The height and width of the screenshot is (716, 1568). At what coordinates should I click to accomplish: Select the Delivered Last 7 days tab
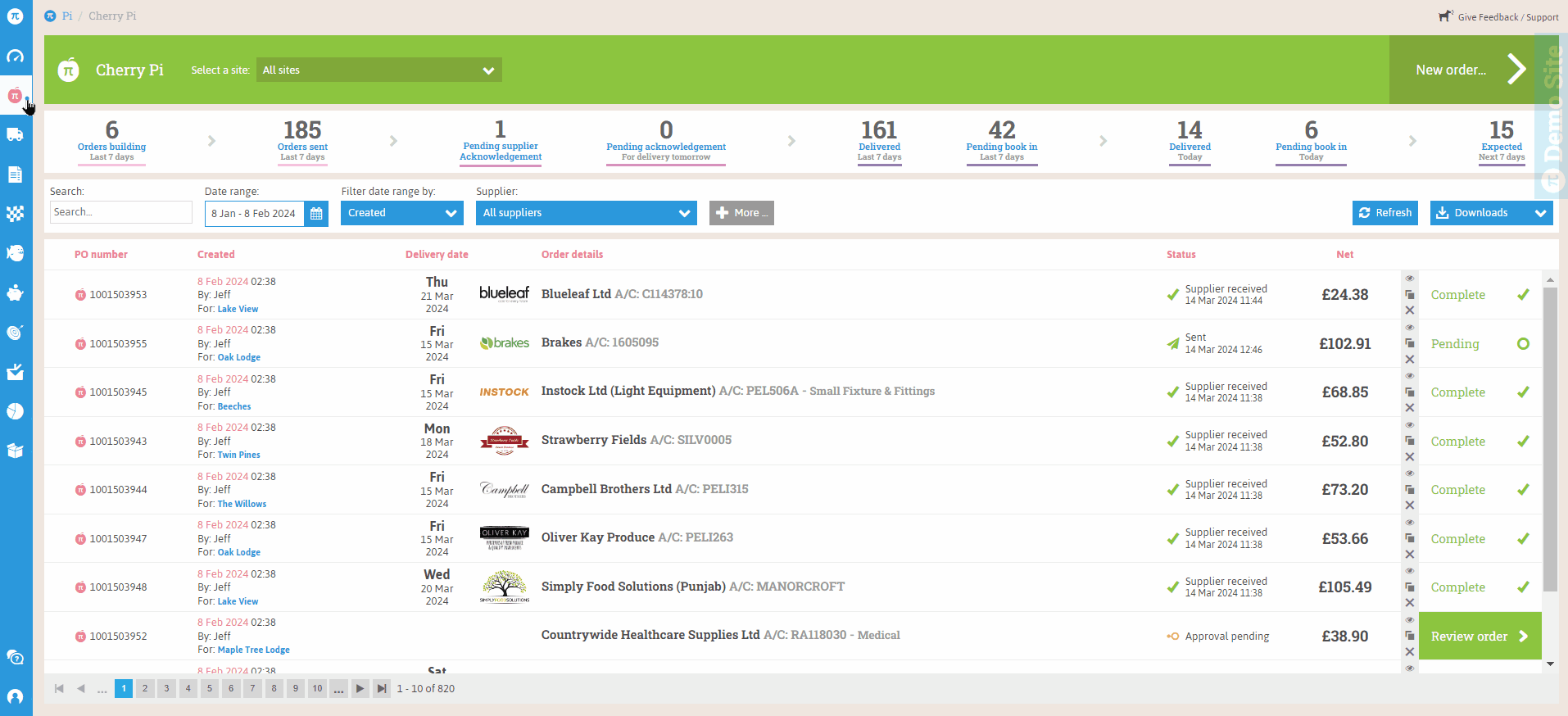(x=880, y=141)
